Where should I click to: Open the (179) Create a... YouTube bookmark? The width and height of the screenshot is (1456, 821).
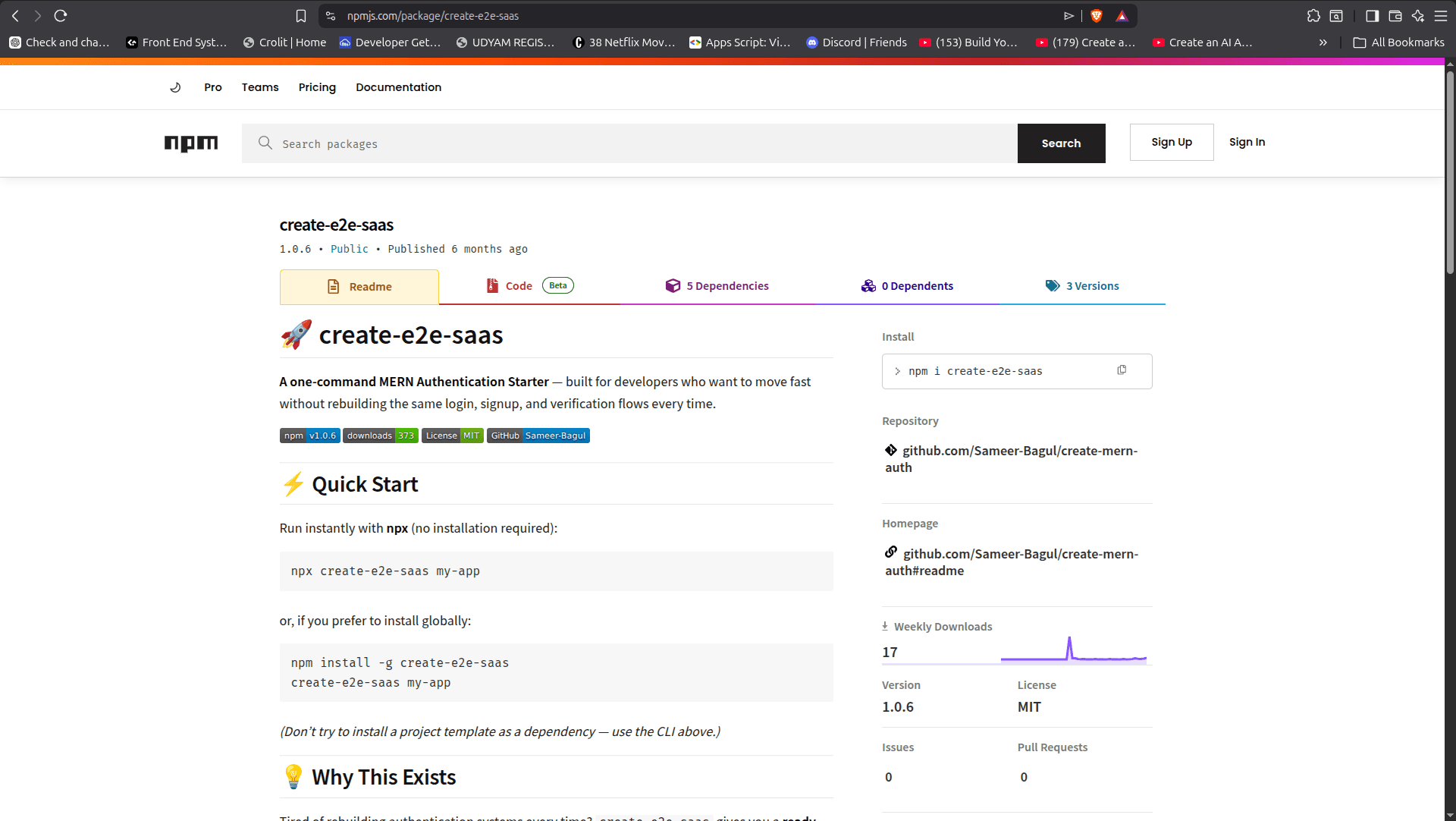1085,42
